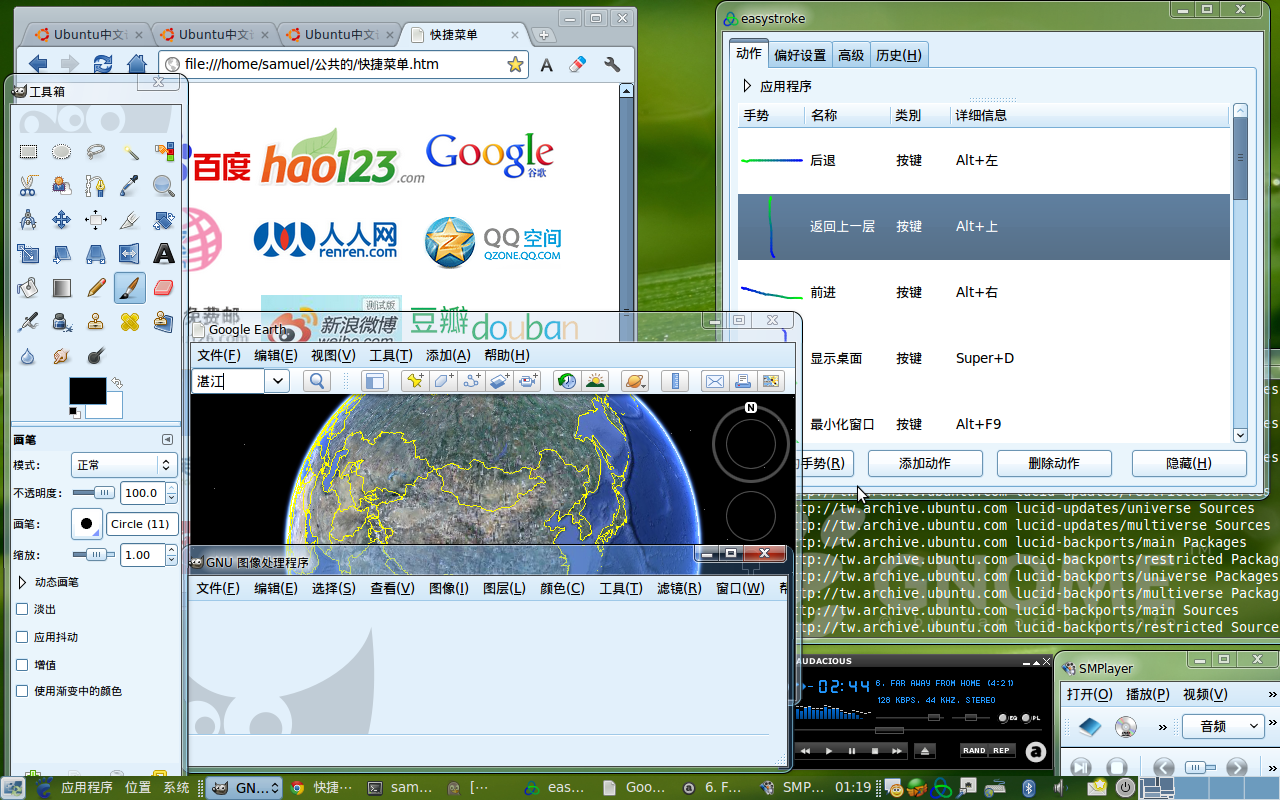The height and width of the screenshot is (800, 1280).
Task: Expand the 应用程序 group in easystroke
Action: pos(746,86)
